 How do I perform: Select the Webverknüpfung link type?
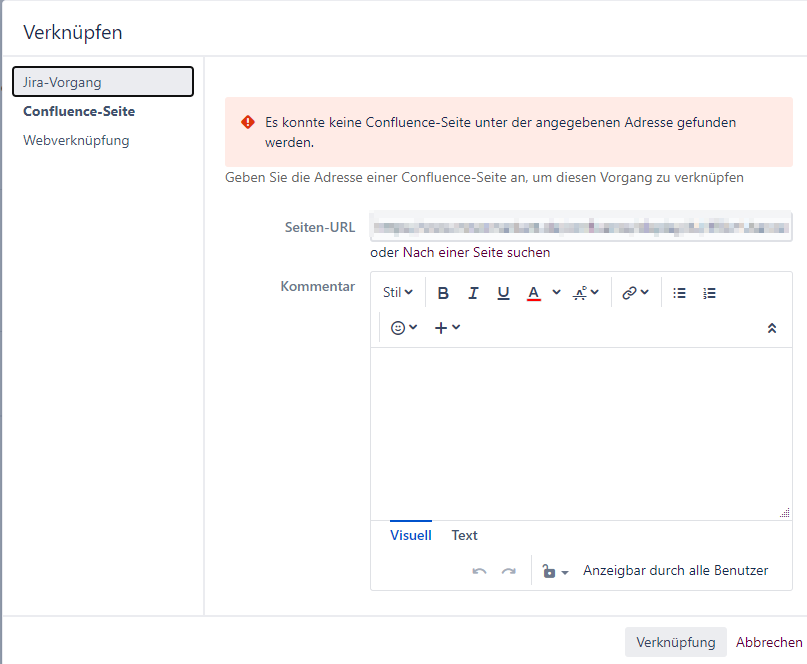coord(76,141)
